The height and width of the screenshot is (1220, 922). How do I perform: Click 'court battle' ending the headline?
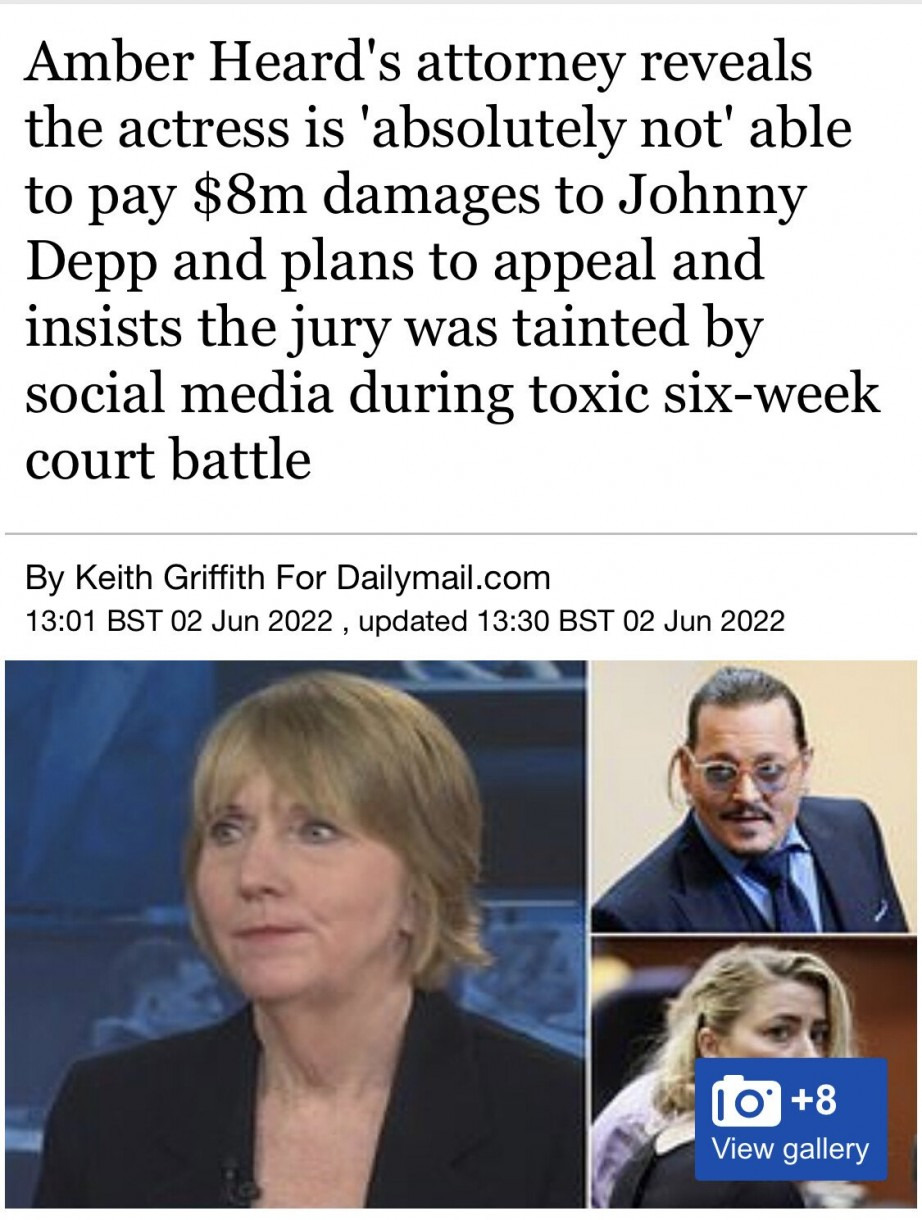pyautogui.click(x=168, y=460)
